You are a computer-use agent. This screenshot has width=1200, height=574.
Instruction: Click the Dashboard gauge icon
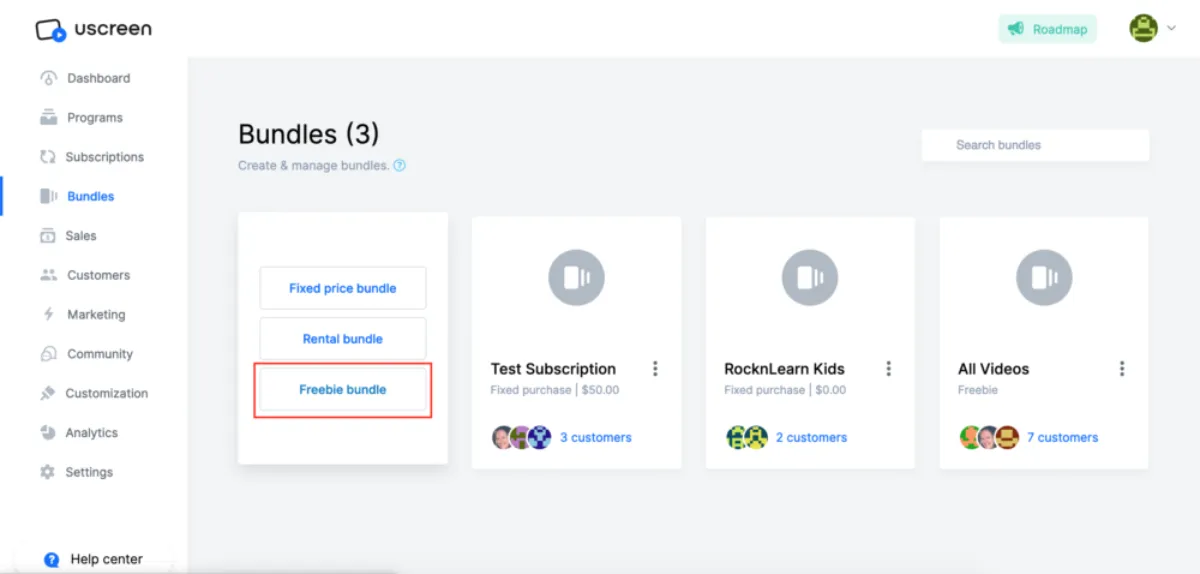point(48,78)
